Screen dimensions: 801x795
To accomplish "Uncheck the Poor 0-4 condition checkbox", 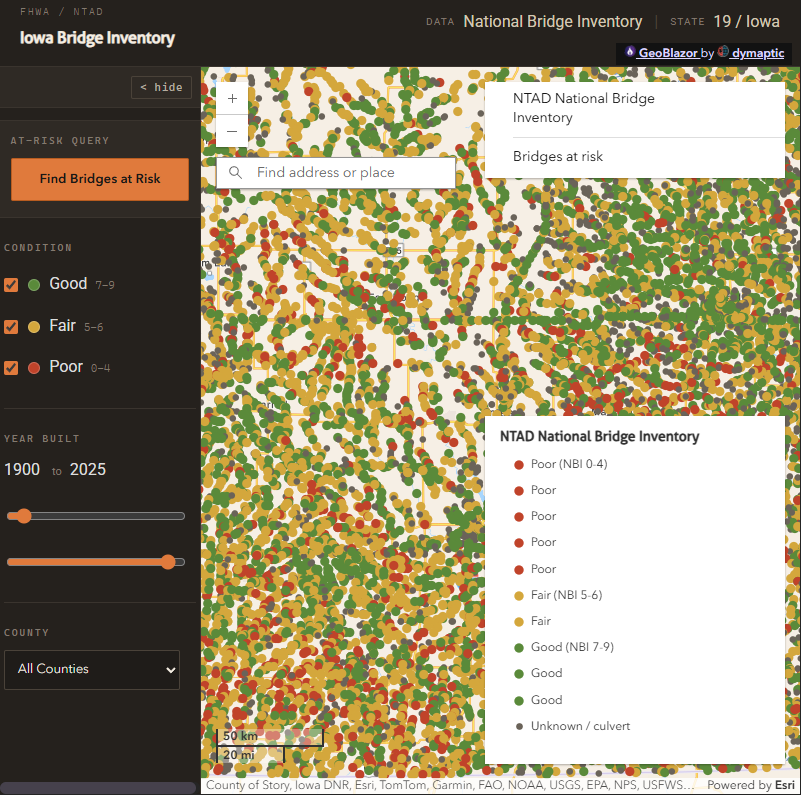I will [11, 368].
